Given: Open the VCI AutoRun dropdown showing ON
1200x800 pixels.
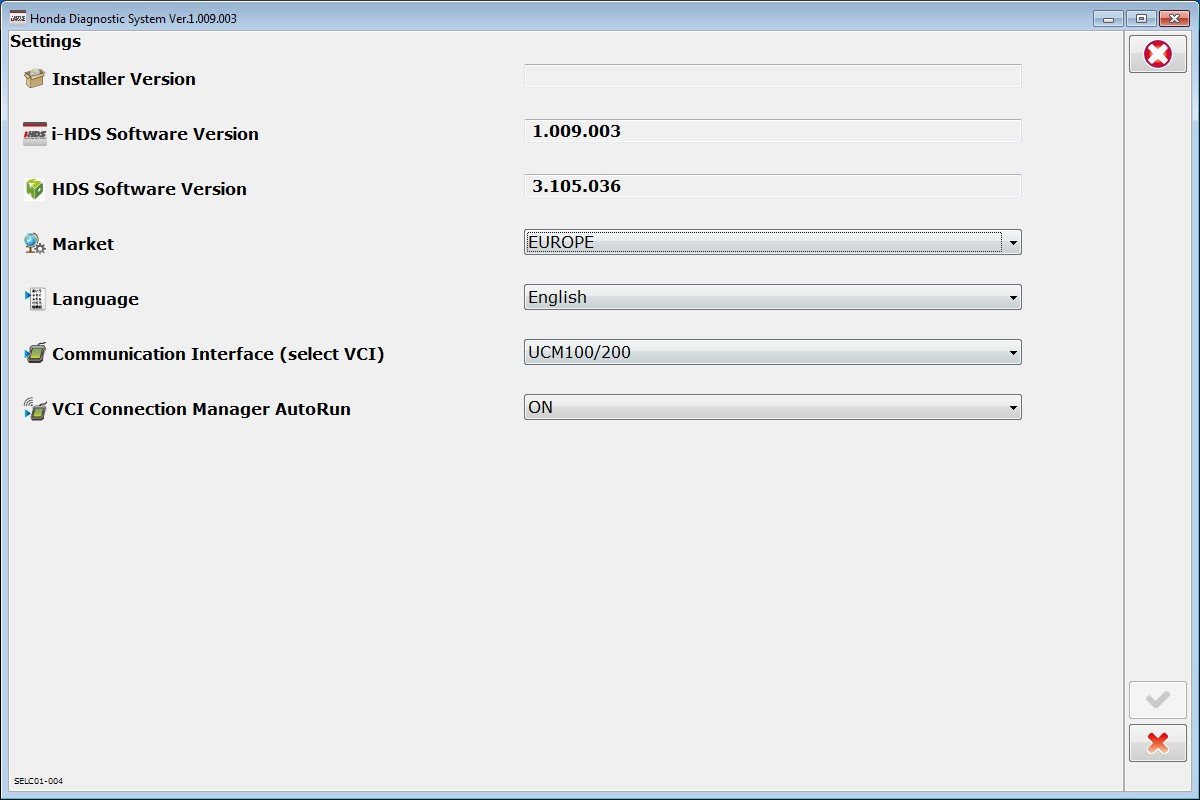Looking at the screenshot, I should coord(773,407).
